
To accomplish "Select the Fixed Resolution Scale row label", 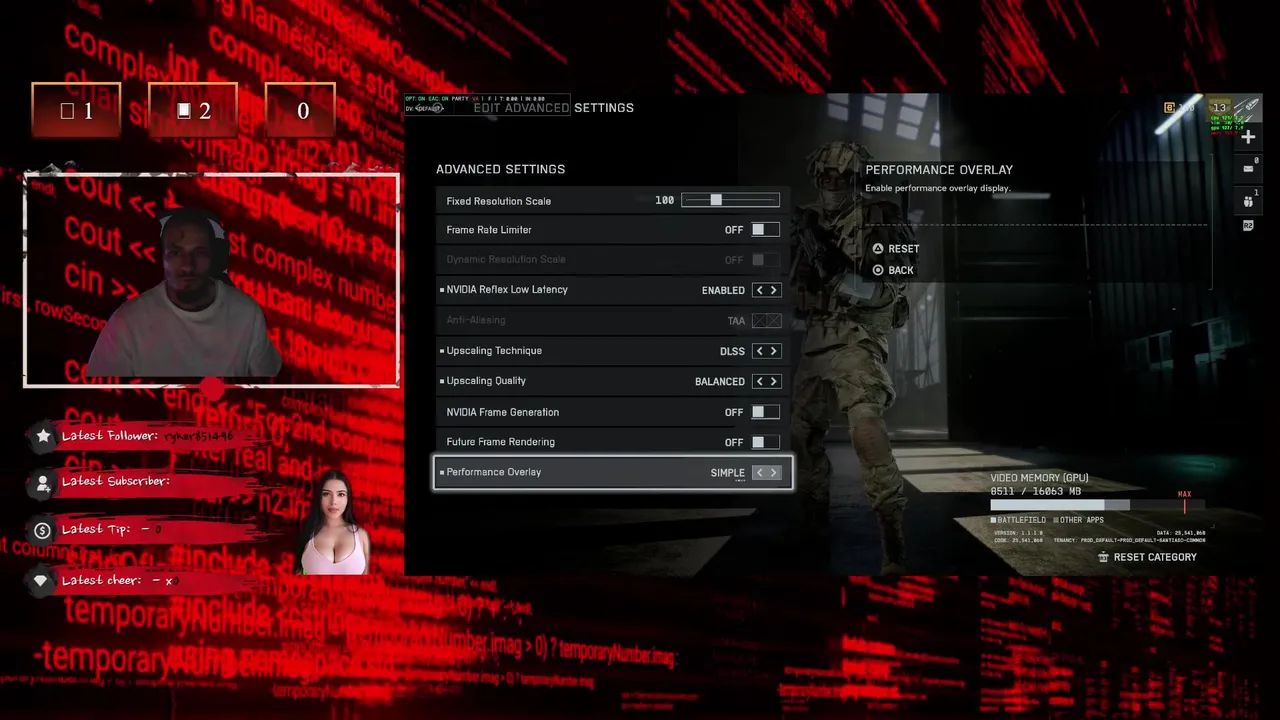I will point(498,201).
